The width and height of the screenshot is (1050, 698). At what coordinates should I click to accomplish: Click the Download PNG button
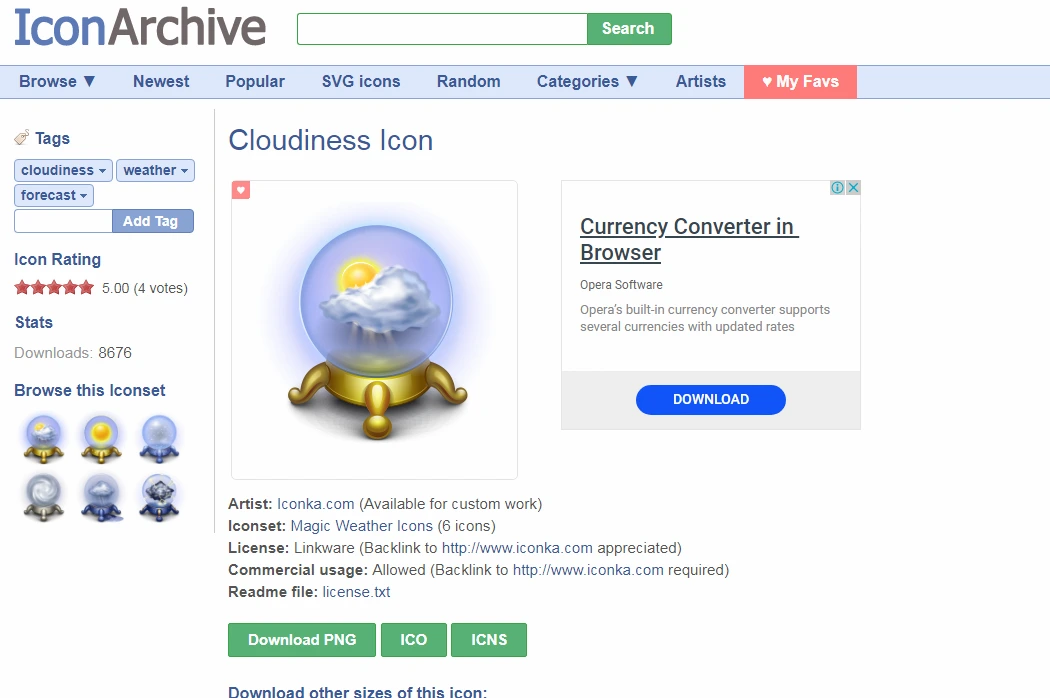[x=302, y=640]
